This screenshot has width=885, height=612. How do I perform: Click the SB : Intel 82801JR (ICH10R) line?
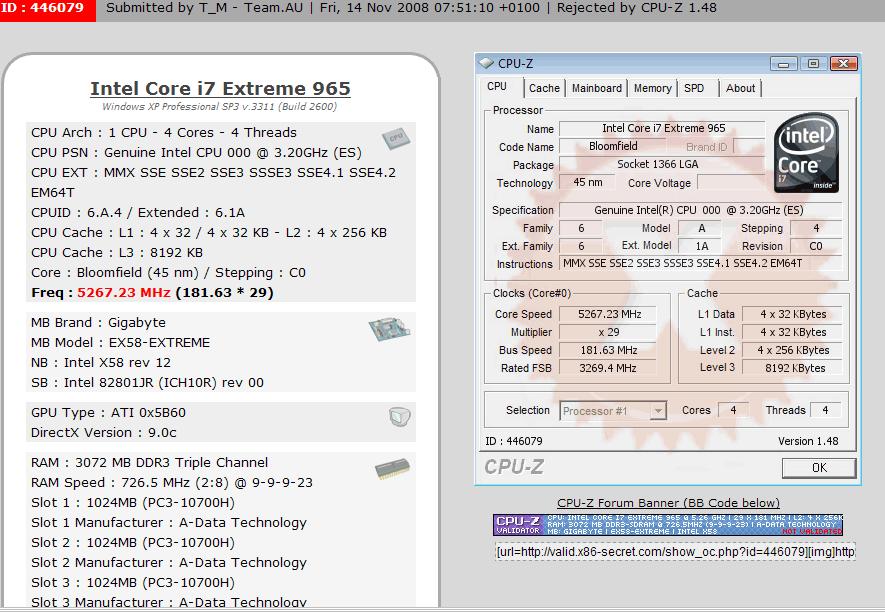tap(147, 383)
